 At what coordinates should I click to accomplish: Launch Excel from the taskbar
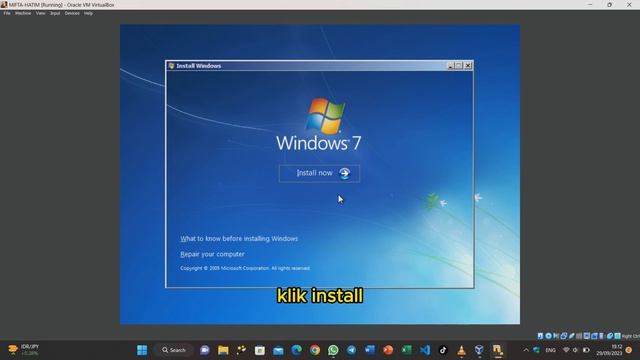point(407,350)
